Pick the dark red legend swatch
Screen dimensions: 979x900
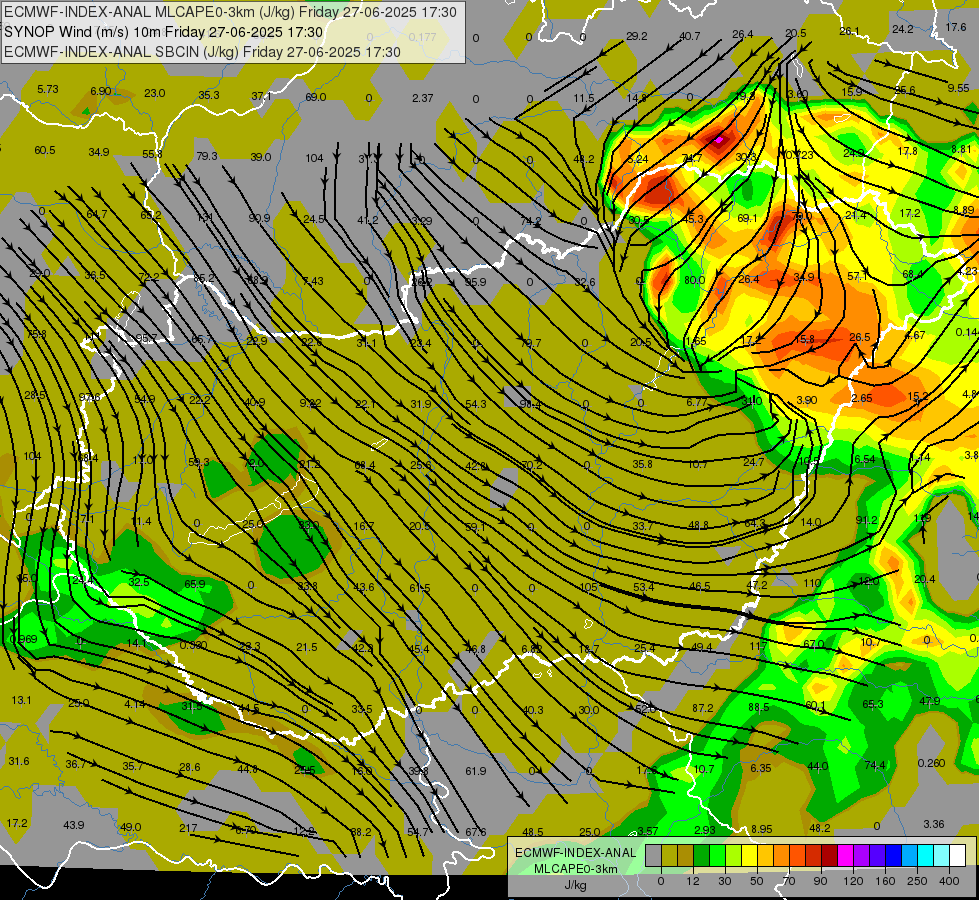[829, 855]
